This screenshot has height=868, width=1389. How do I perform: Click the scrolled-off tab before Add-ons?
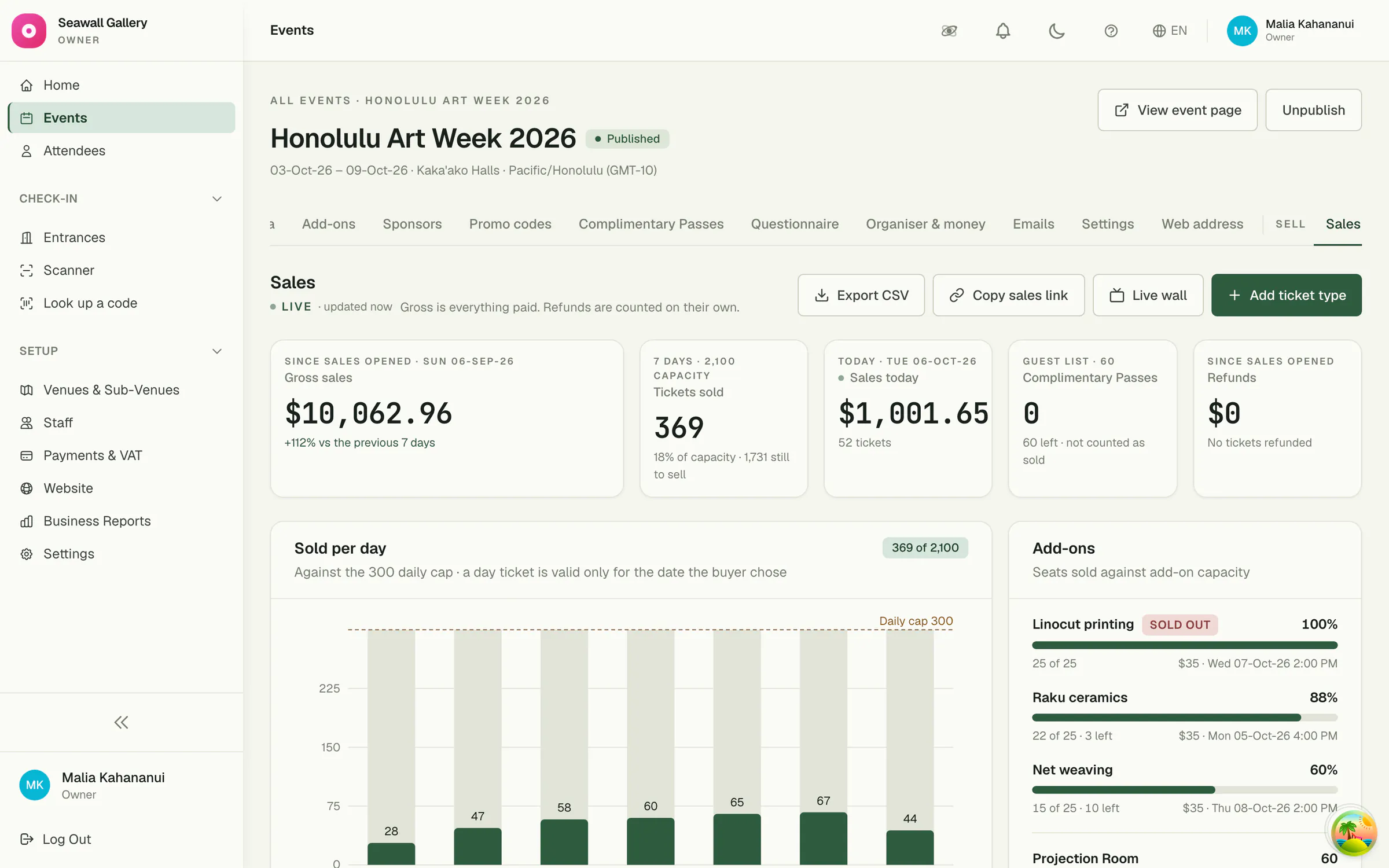[x=272, y=224]
